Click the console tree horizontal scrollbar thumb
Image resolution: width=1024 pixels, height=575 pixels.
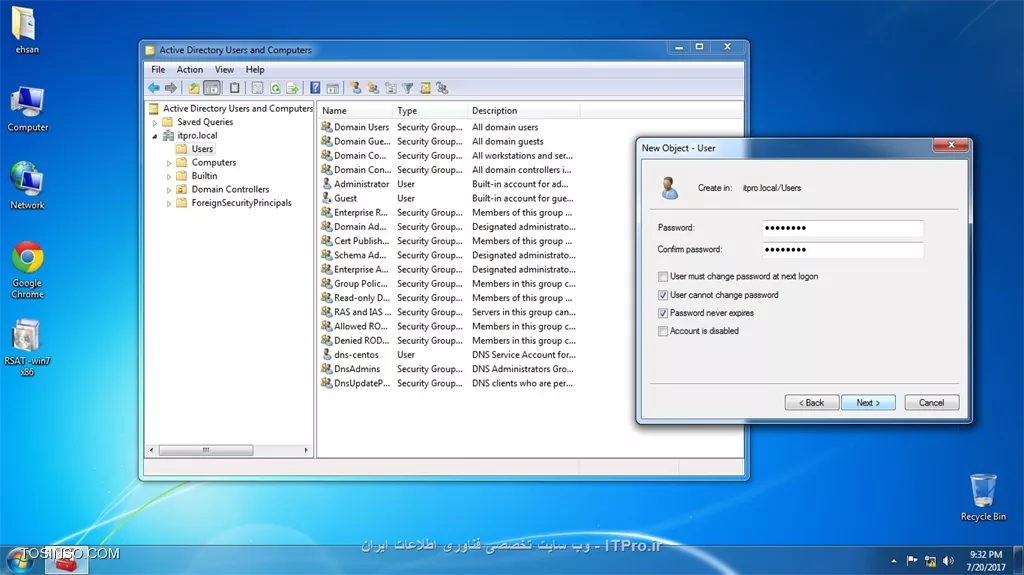pyautogui.click(x=206, y=450)
